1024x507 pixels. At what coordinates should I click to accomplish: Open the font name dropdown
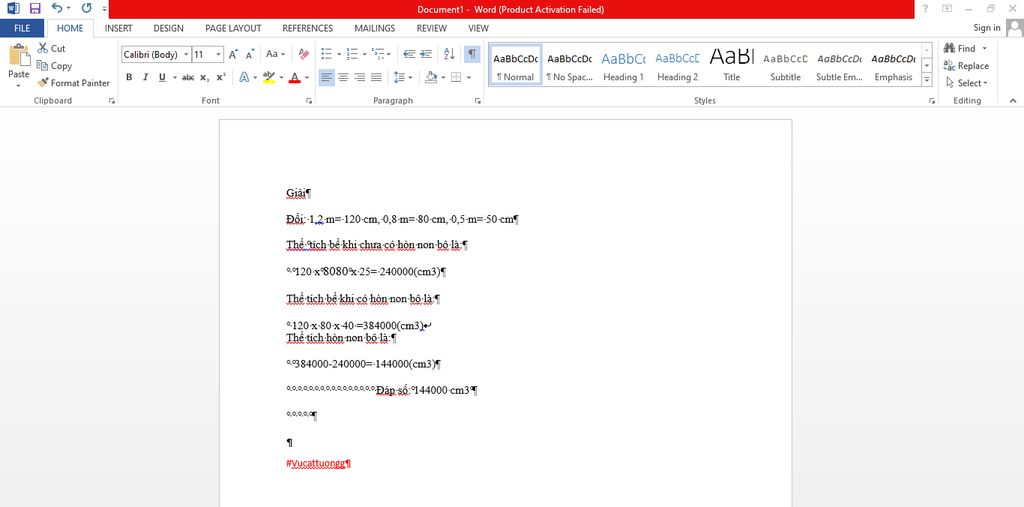click(x=187, y=55)
